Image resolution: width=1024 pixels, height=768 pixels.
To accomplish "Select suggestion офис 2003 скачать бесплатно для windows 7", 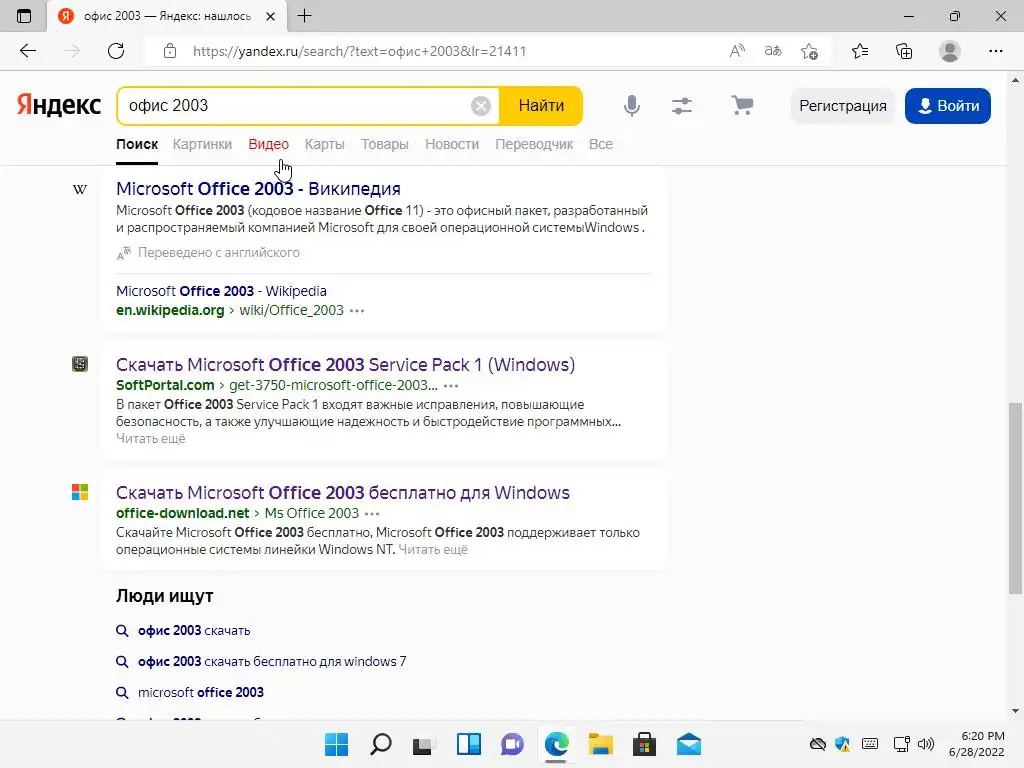I will [272, 662].
